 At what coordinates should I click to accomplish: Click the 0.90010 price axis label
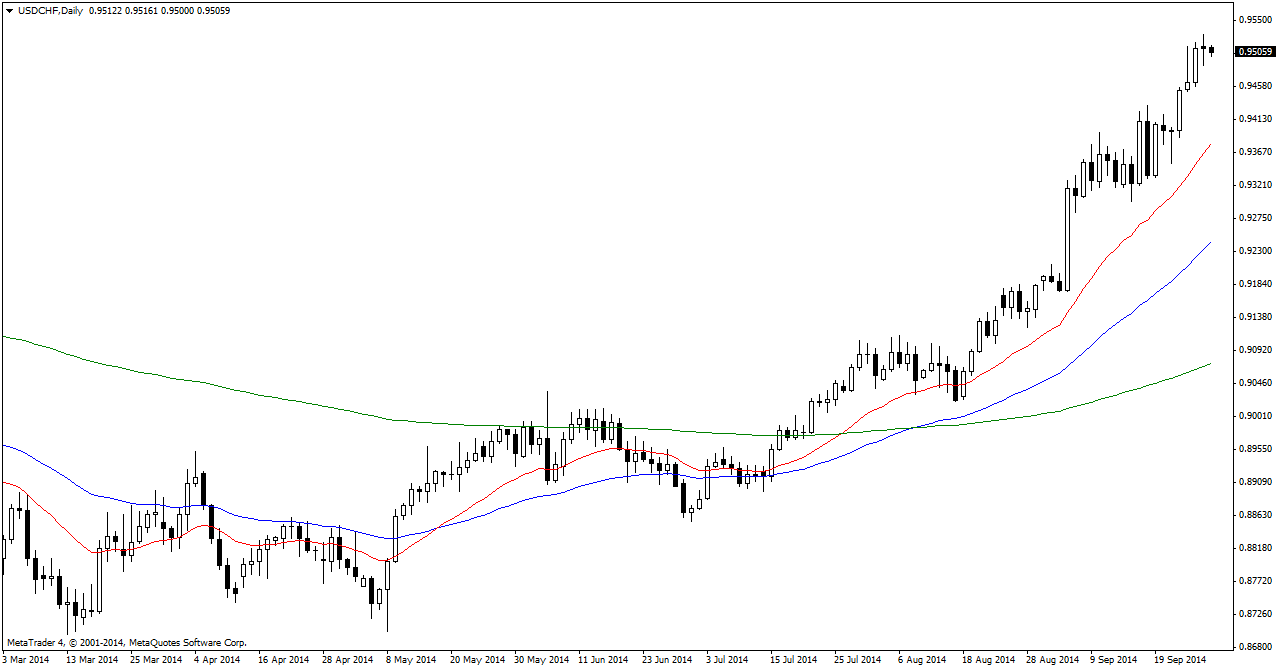click(1254, 416)
